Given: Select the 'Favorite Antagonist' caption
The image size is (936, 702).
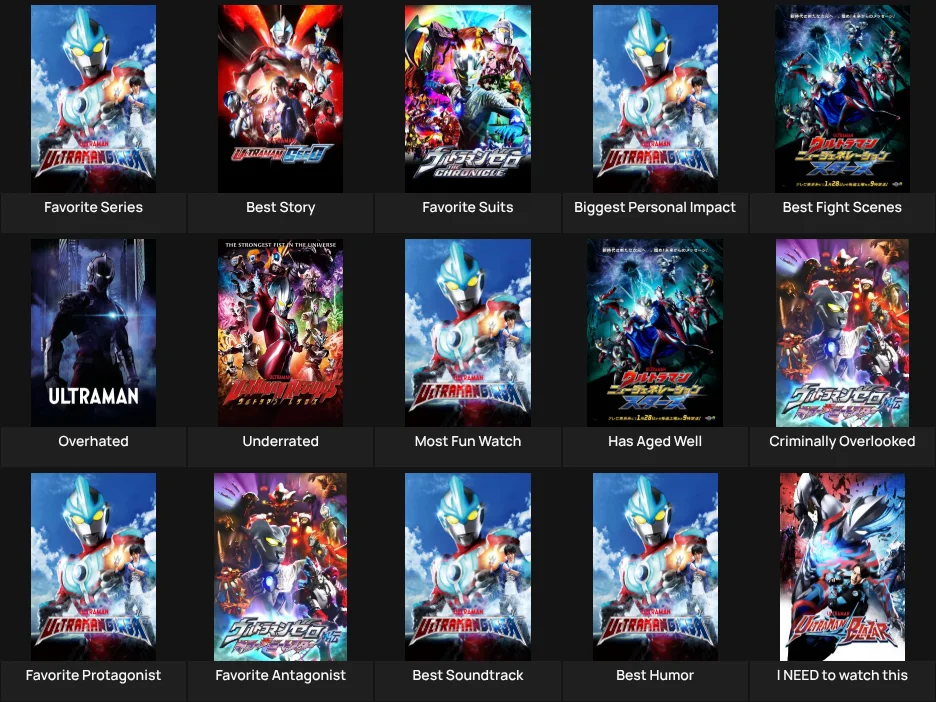Looking at the screenshot, I should pos(281,675).
